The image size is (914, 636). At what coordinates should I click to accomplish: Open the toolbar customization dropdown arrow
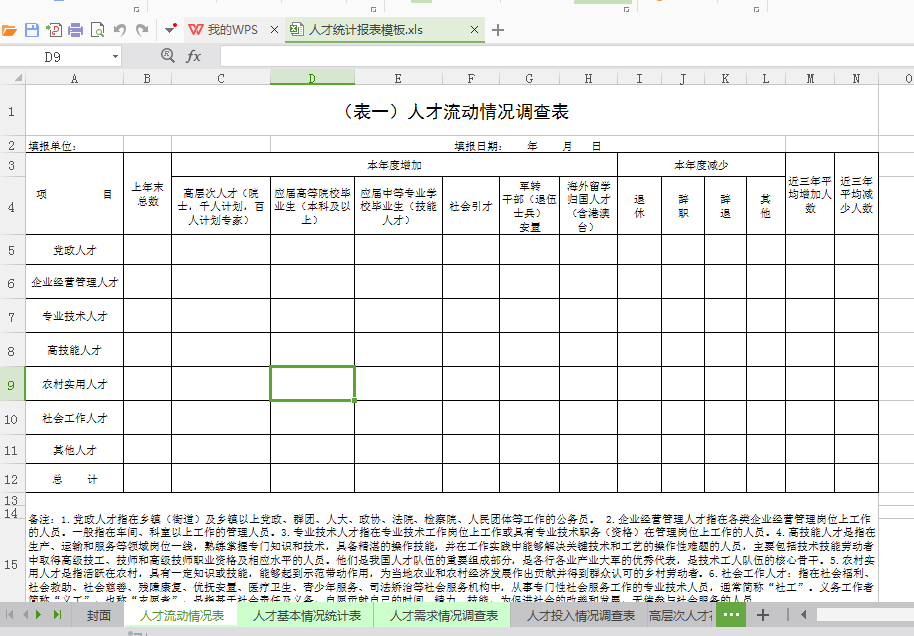pyautogui.click(x=169, y=28)
